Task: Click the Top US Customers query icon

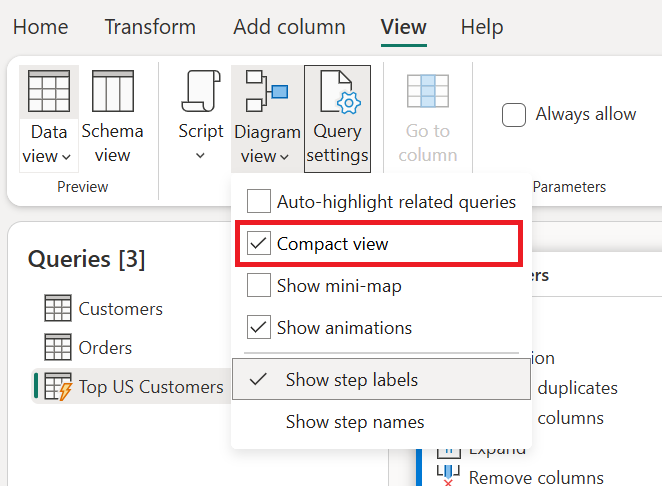Action: coord(58,387)
